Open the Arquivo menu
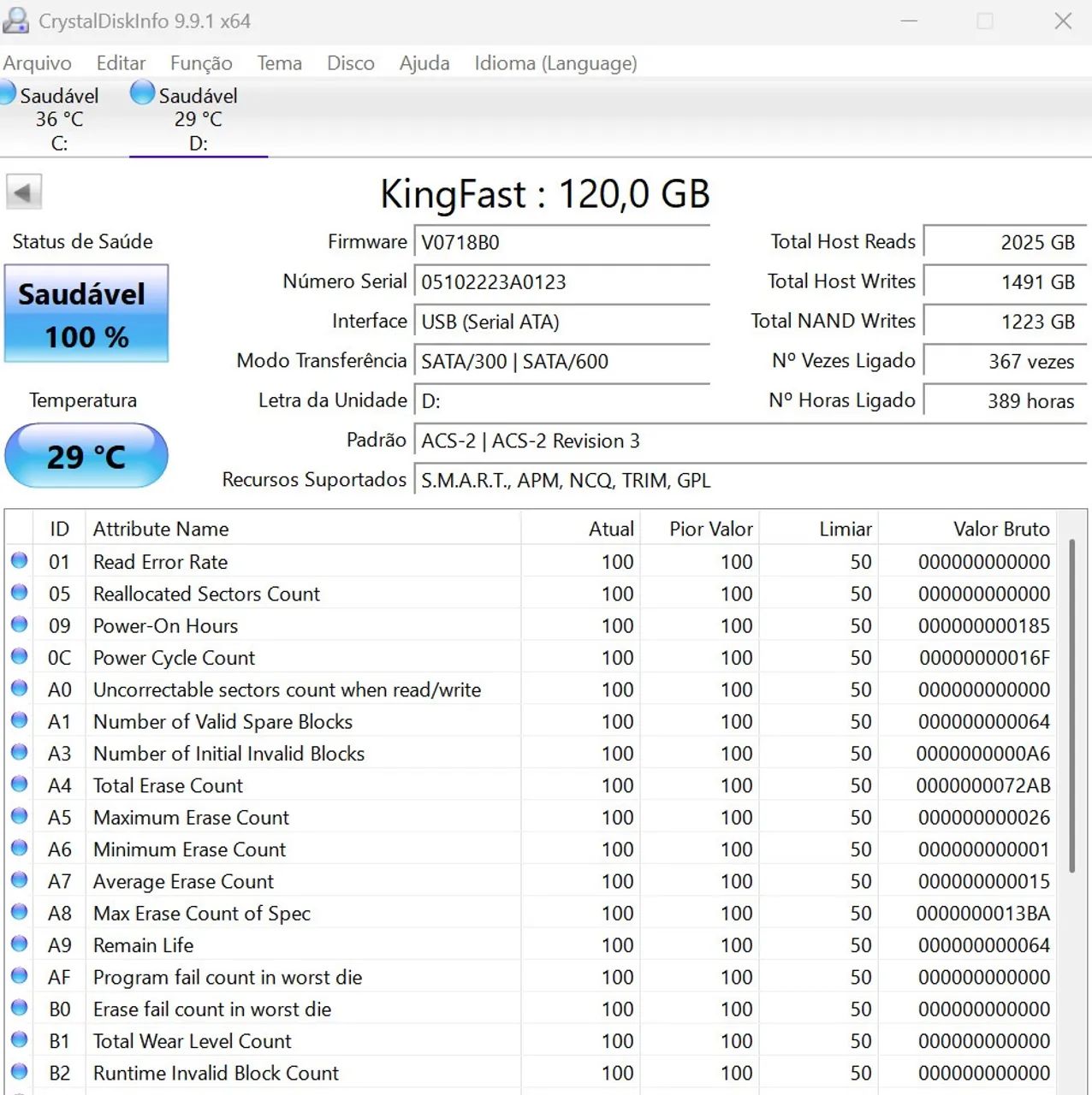The height and width of the screenshot is (1095, 1092). click(38, 63)
